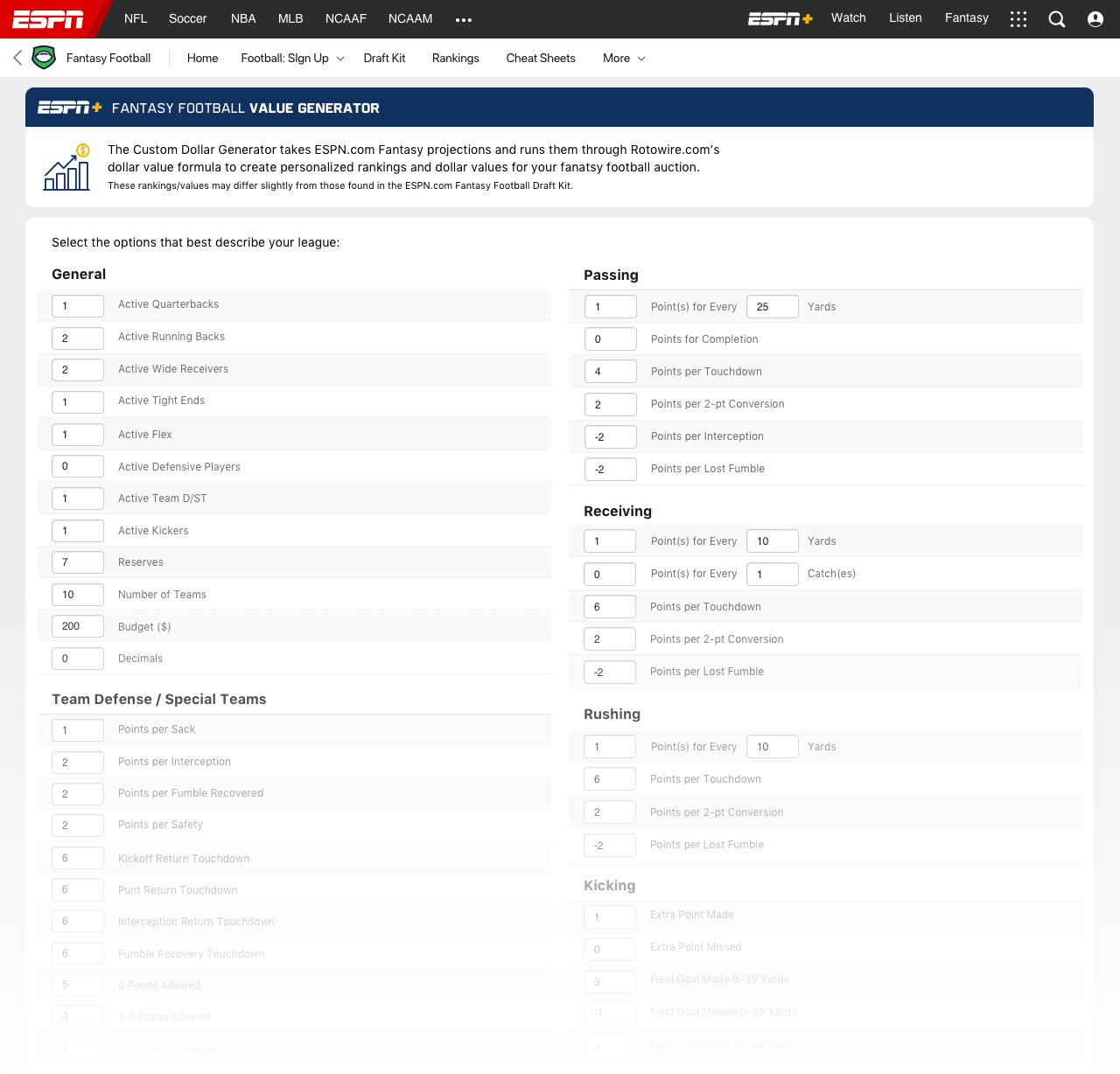Image resolution: width=1120 pixels, height=1074 pixels.
Task: Edit the Number of Teams field
Action: tap(78, 595)
